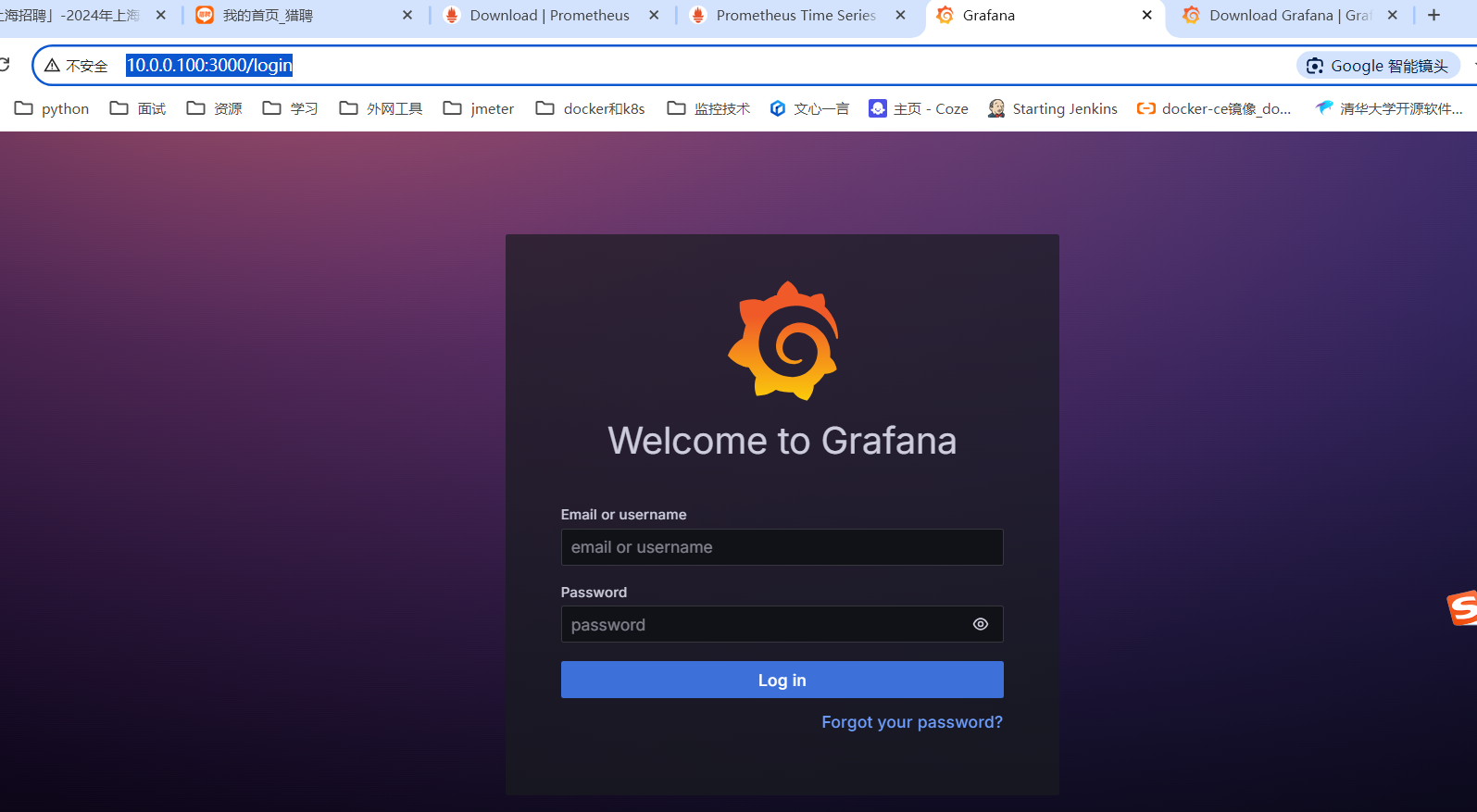This screenshot has width=1477, height=812.
Task: Switch to Prometheus Time Series tab
Action: click(x=796, y=16)
